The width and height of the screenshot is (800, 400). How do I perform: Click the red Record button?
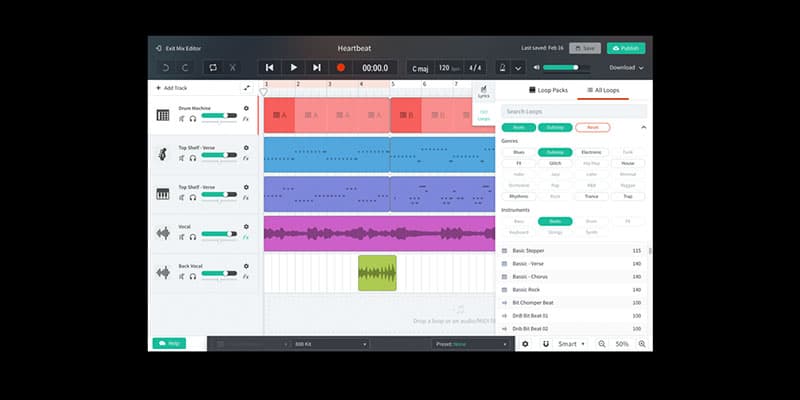[x=340, y=67]
